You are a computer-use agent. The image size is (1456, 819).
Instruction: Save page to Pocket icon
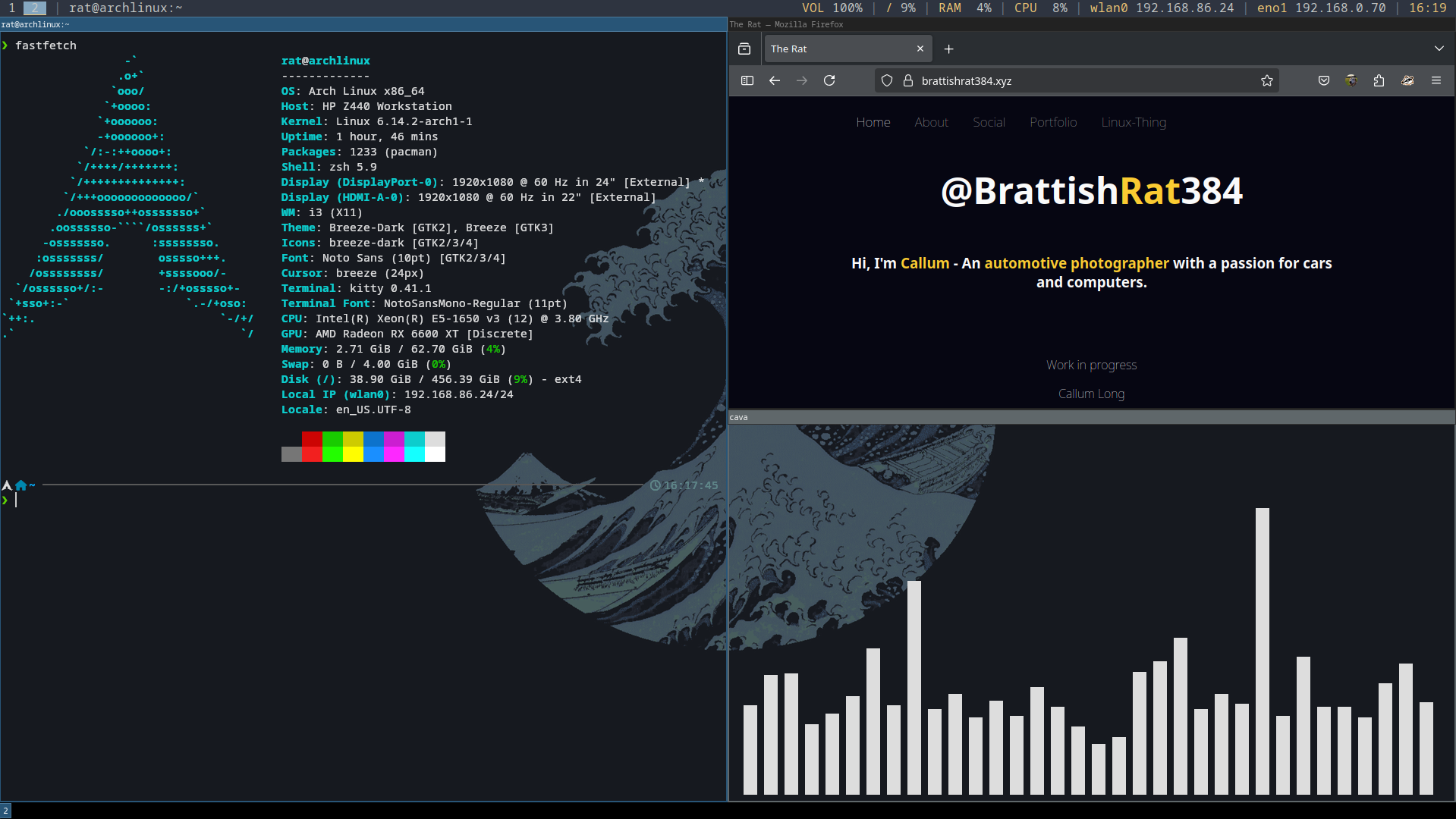point(1324,80)
